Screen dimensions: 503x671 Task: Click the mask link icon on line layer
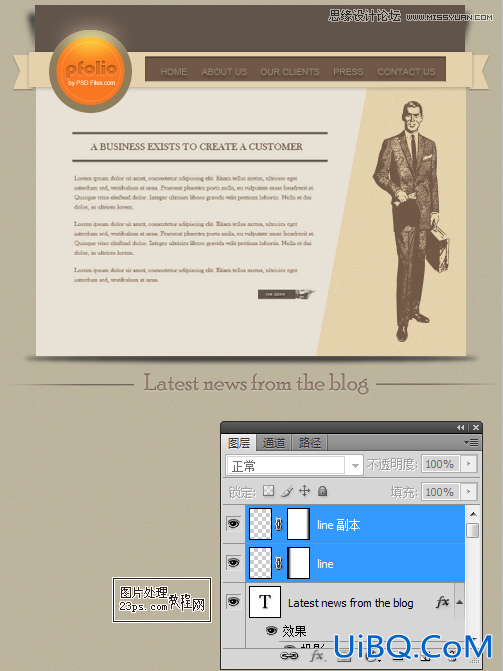coord(279,563)
